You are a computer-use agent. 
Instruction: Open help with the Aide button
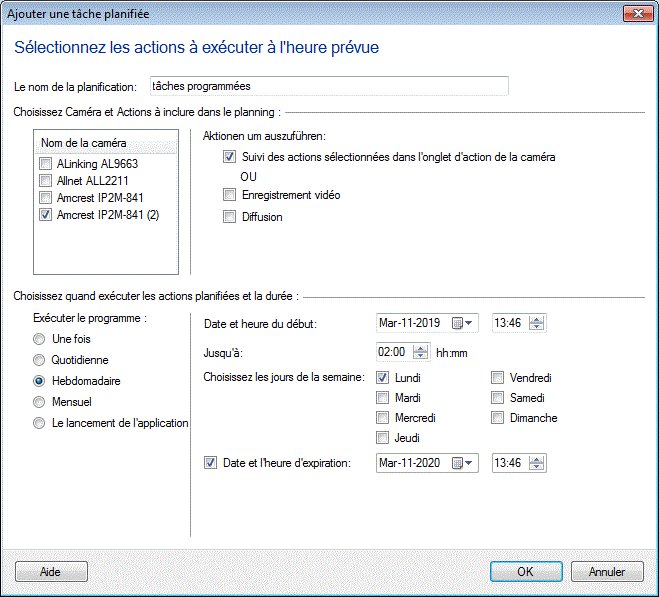click(50, 572)
